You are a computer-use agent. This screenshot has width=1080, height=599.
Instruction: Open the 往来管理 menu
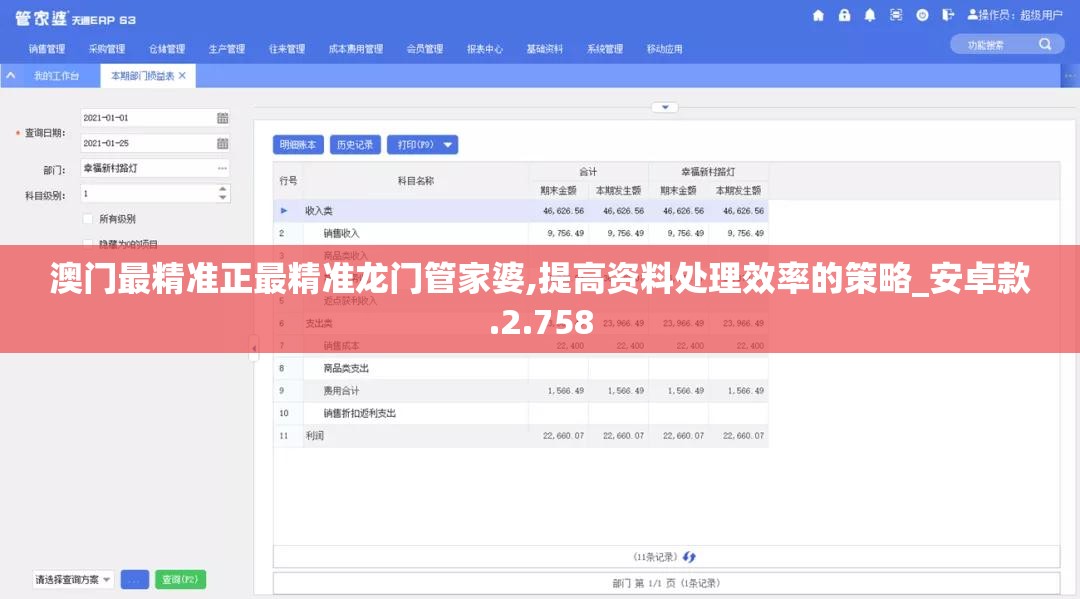point(287,49)
